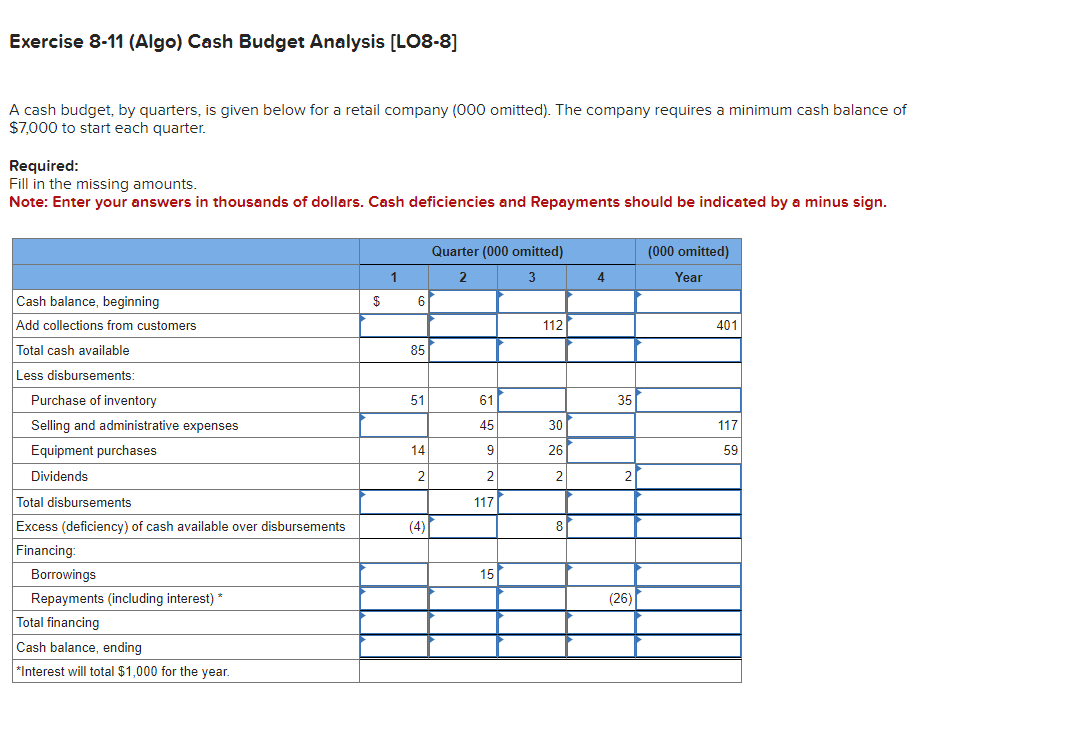Viewport: 1090px width, 751px height.
Task: Click the Quarter 3 Repayments including interest cell
Action: [x=532, y=598]
